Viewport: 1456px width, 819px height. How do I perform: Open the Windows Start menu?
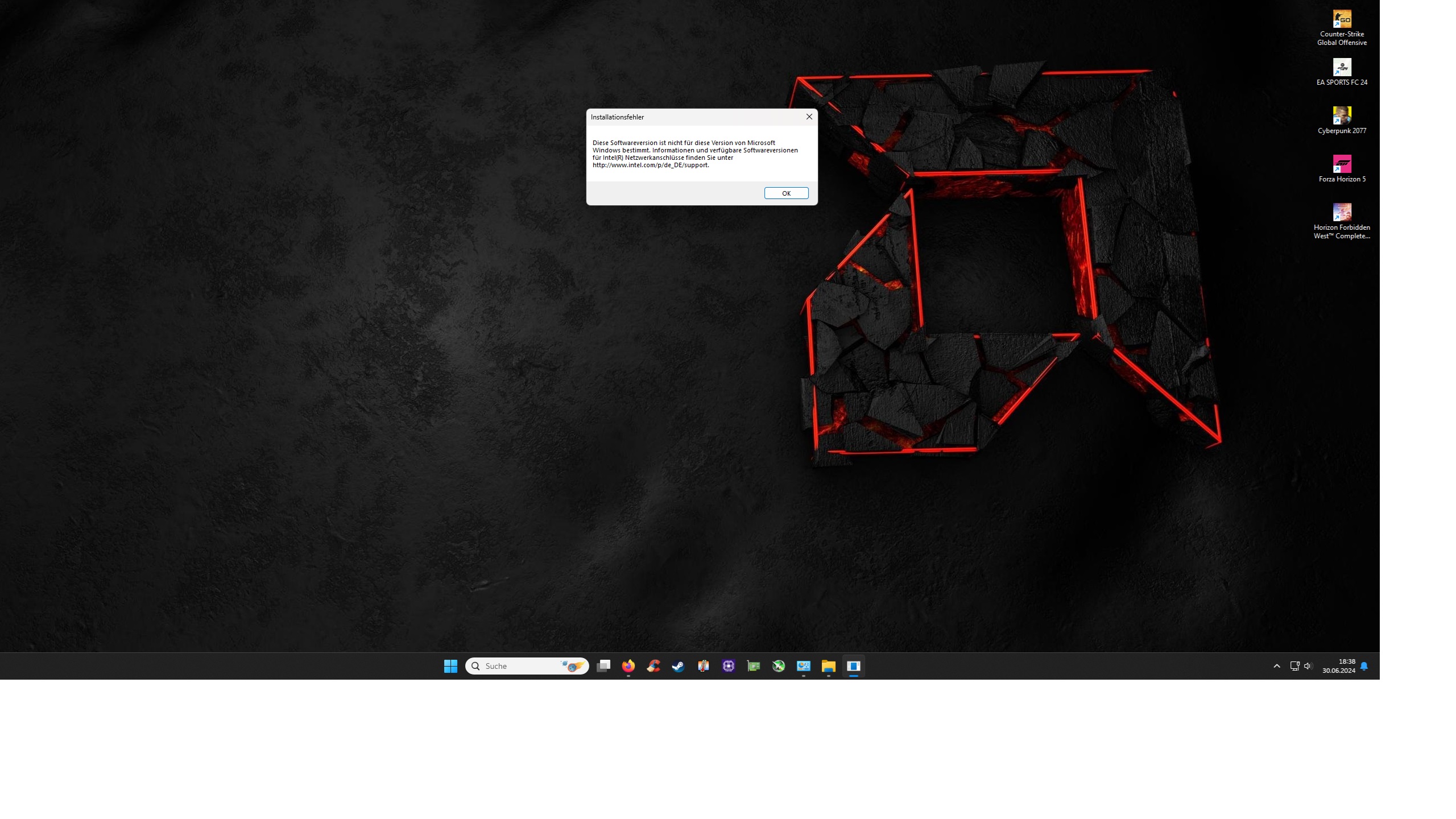(450, 666)
